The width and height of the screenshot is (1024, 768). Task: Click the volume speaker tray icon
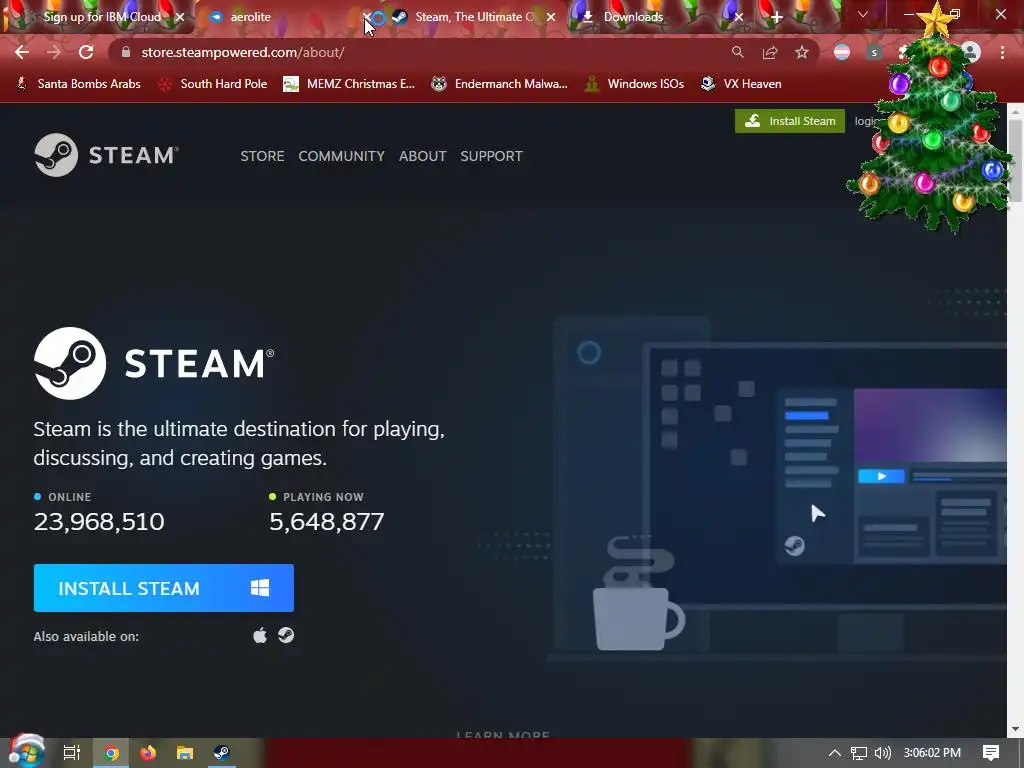[x=882, y=753]
